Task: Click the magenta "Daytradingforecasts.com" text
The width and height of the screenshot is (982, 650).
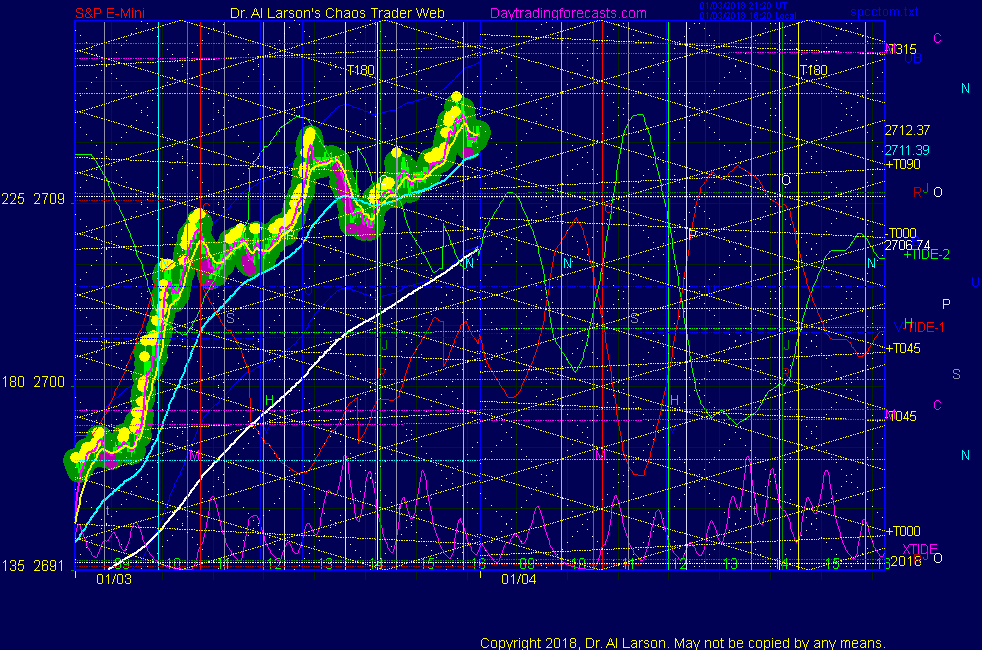Action: pos(568,13)
